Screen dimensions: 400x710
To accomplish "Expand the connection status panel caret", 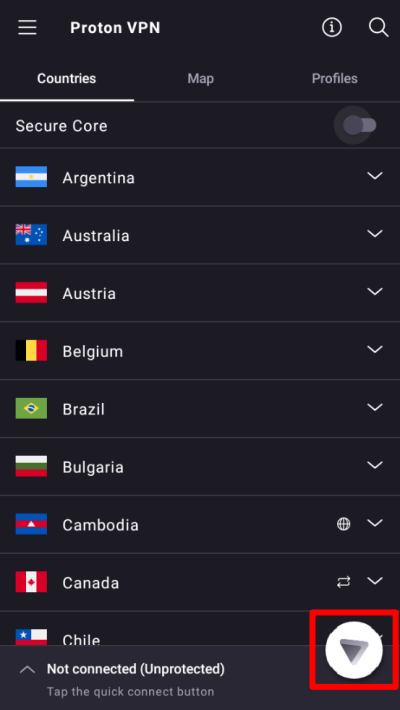I will (x=28, y=669).
